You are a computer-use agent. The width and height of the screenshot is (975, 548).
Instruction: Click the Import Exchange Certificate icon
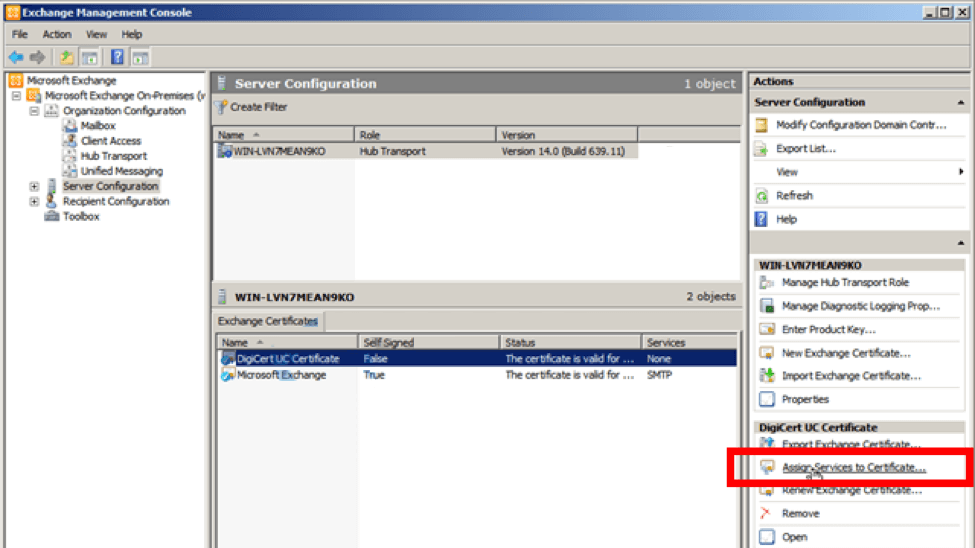click(767, 376)
